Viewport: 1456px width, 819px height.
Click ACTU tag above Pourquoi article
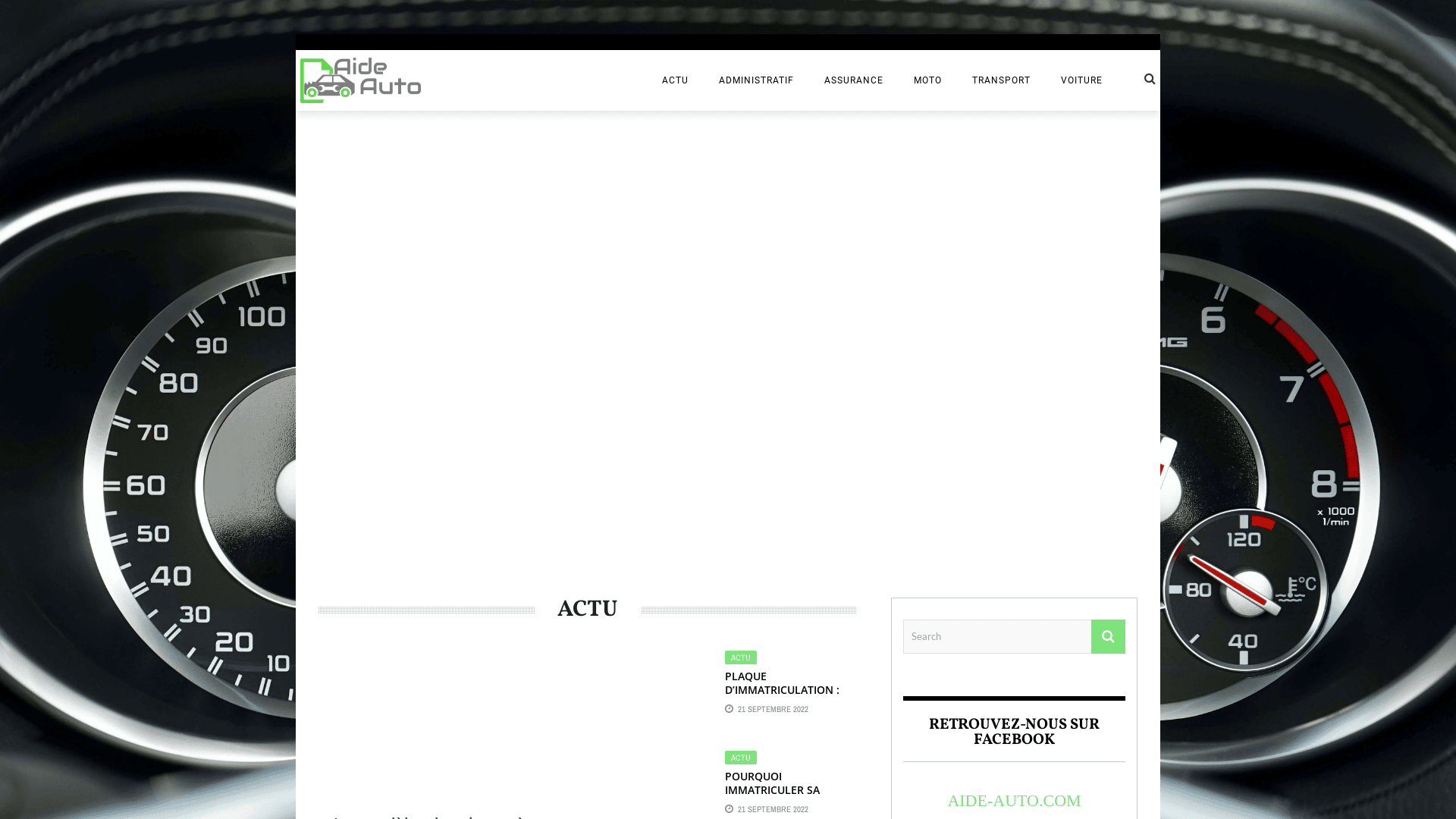pos(740,758)
